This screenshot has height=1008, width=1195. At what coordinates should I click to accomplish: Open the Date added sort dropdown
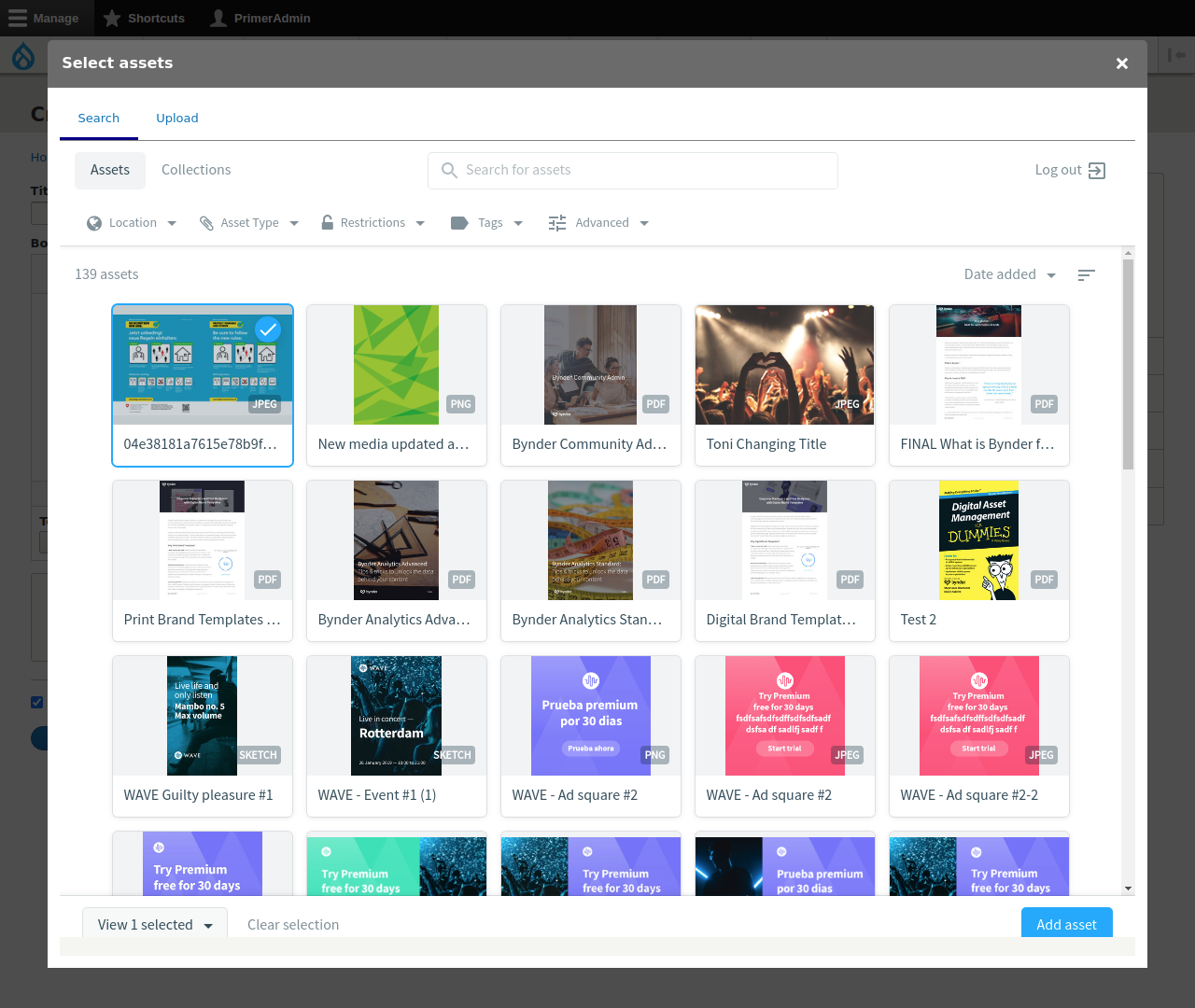click(1010, 274)
